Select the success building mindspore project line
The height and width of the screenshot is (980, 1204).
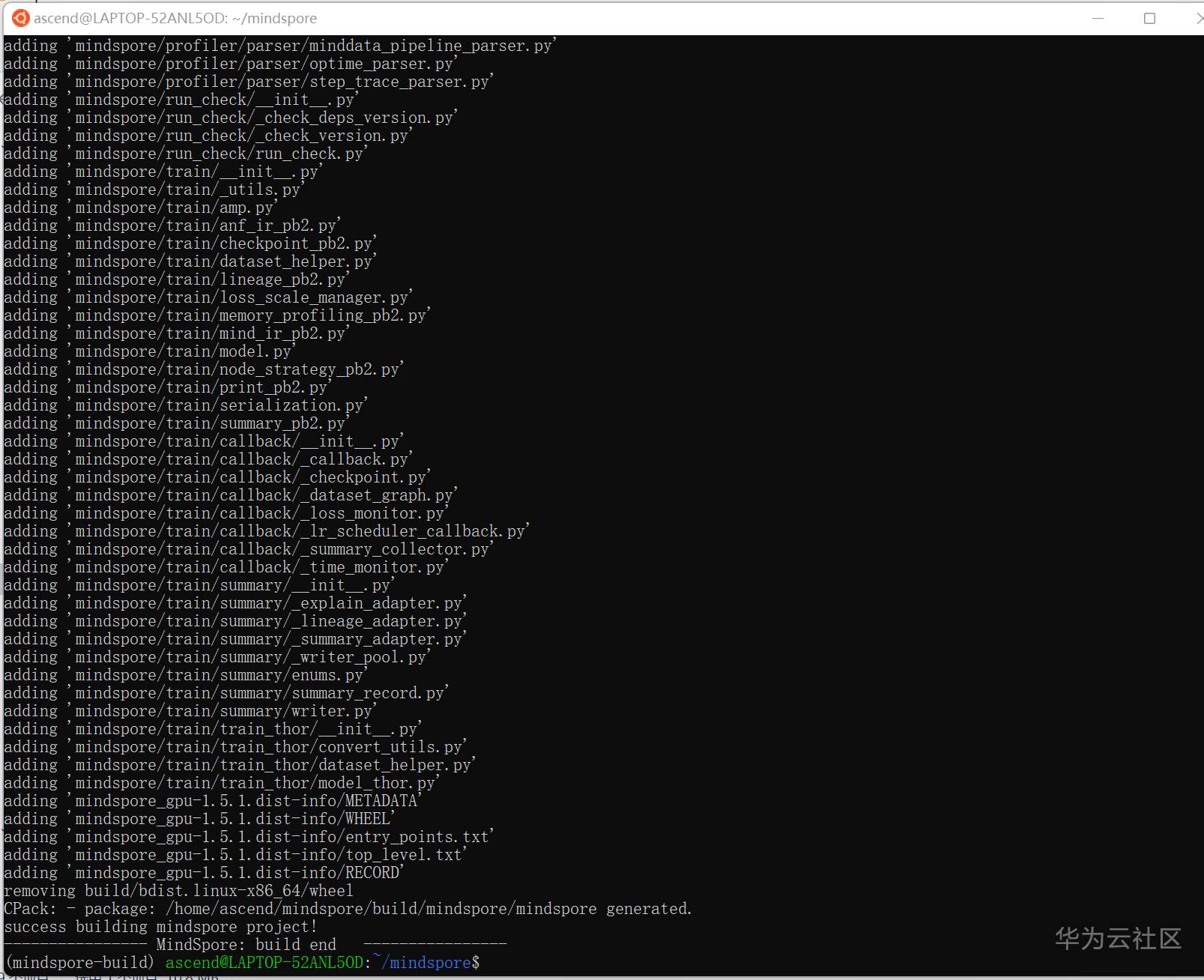pos(160,927)
